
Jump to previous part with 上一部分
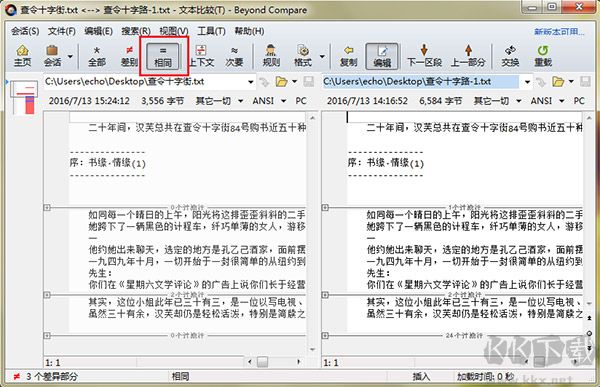click(468, 56)
